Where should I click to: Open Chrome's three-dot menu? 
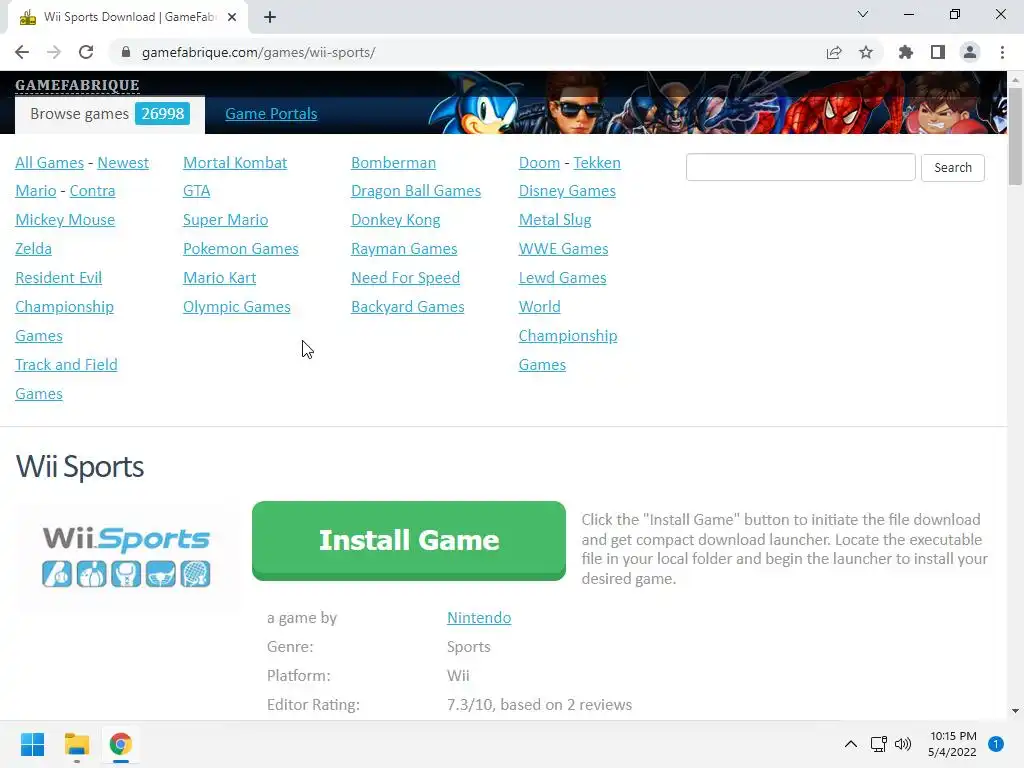click(1002, 52)
